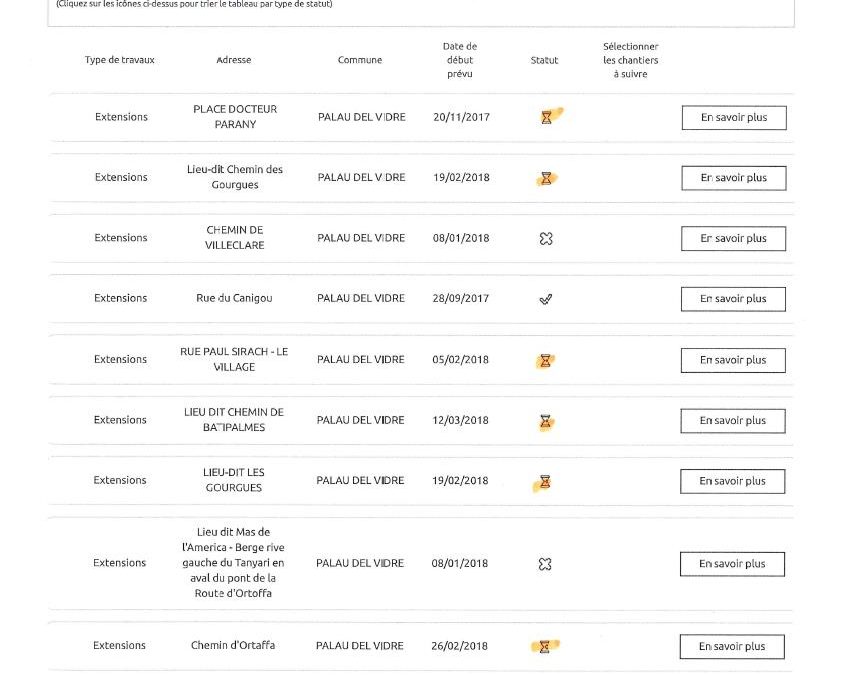Open 'En savoir plus' for Chemin d'Ortaffa

click(732, 647)
